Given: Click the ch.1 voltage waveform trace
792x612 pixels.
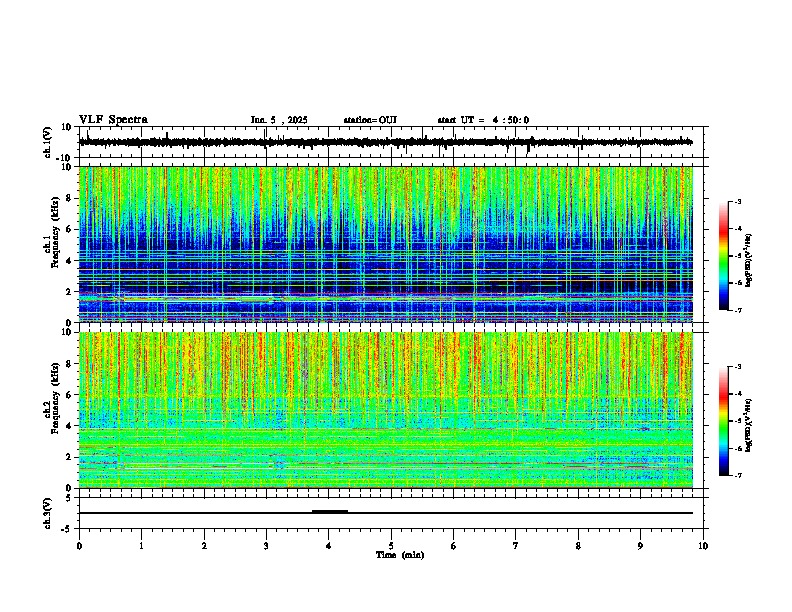Looking at the screenshot, I should tap(385, 142).
